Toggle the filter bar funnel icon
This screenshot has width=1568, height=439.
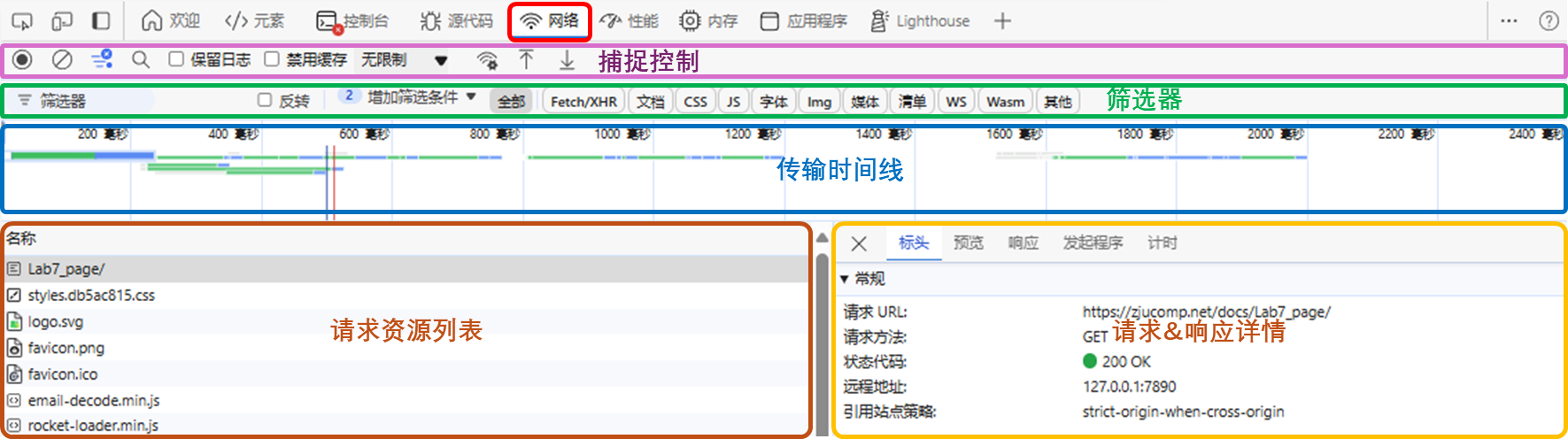102,59
